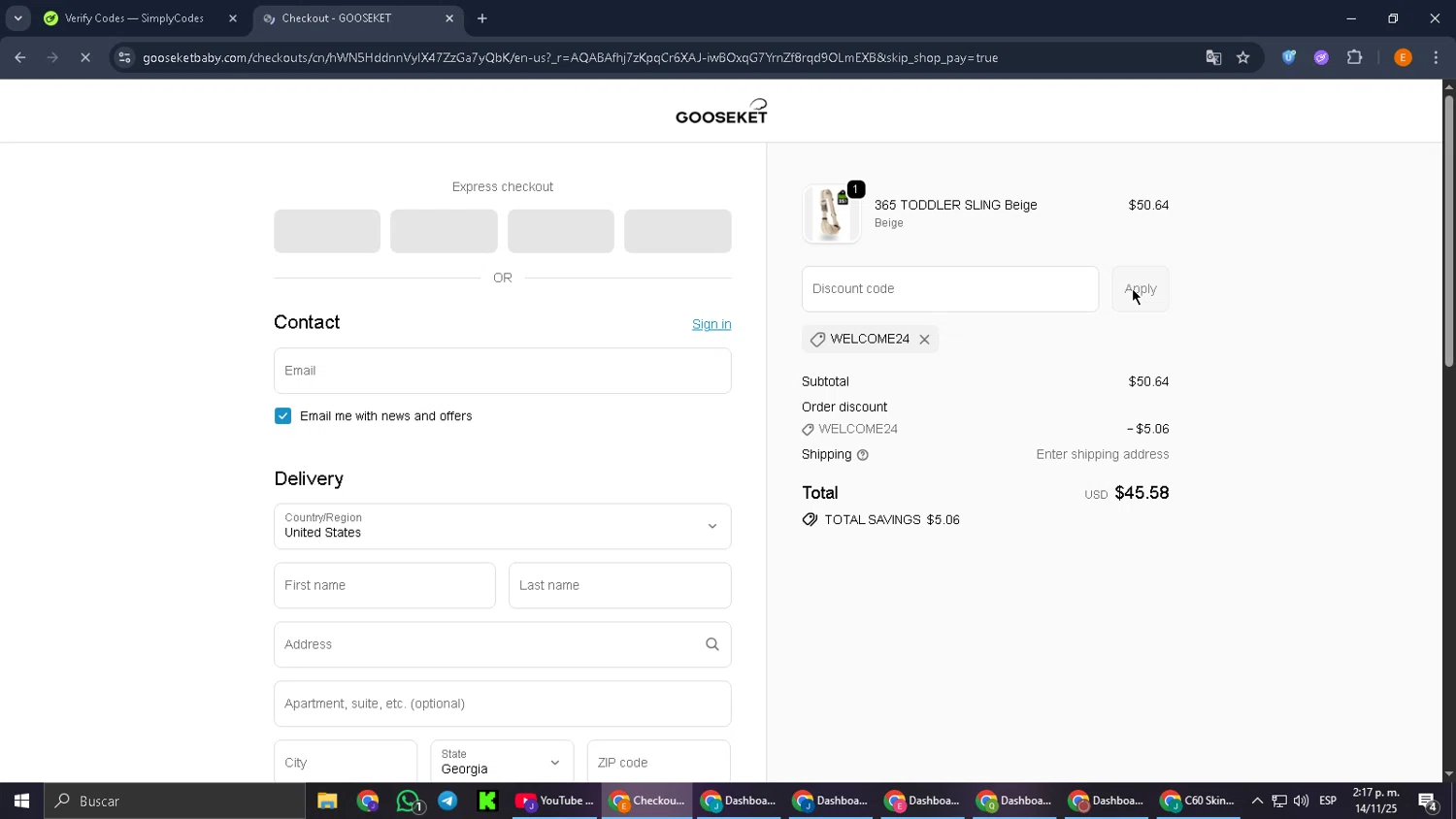Image resolution: width=1456 pixels, height=819 pixels.
Task: Open the volume control in system tray
Action: coord(1301,801)
